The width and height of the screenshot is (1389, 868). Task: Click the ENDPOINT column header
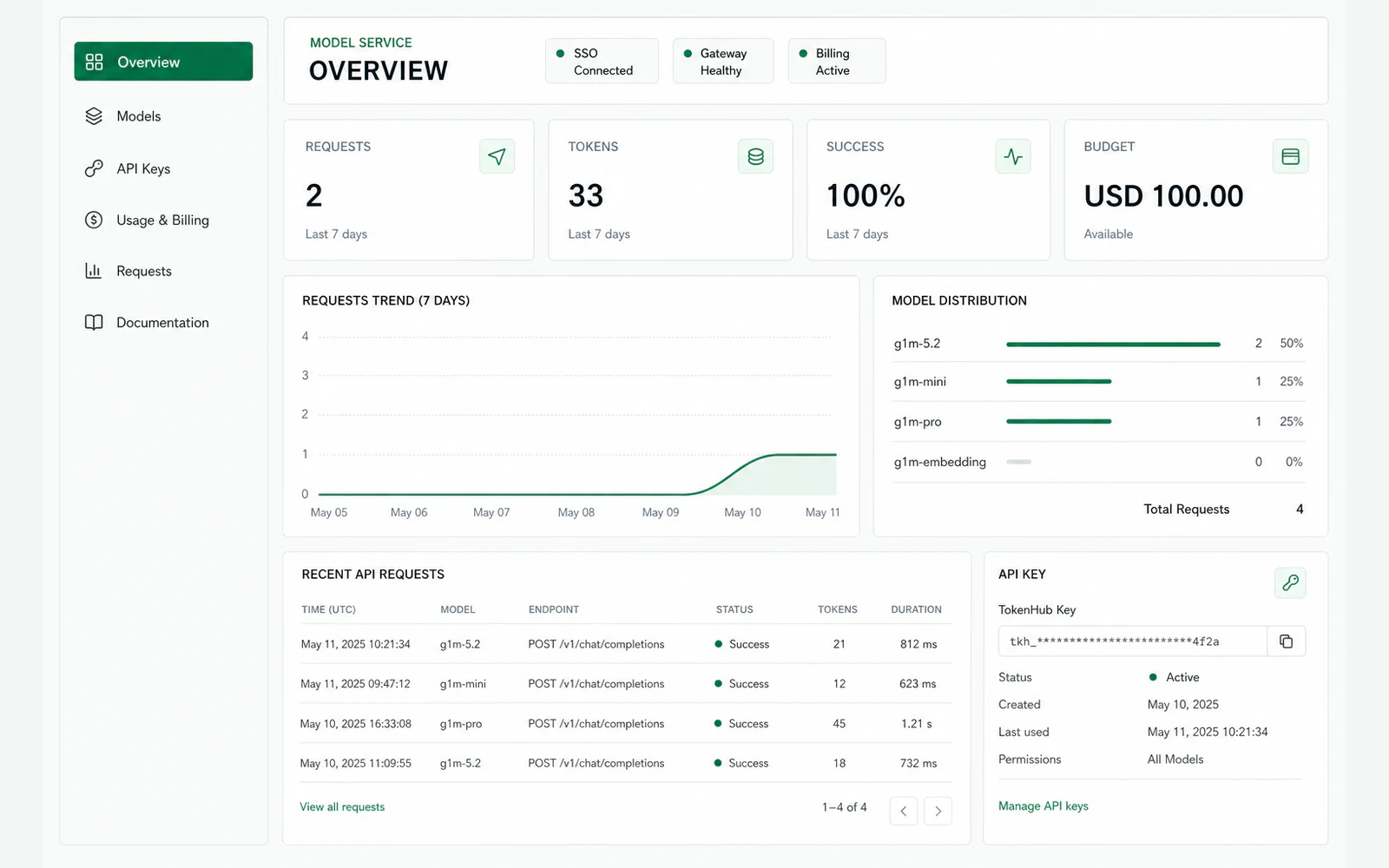[x=553, y=609]
